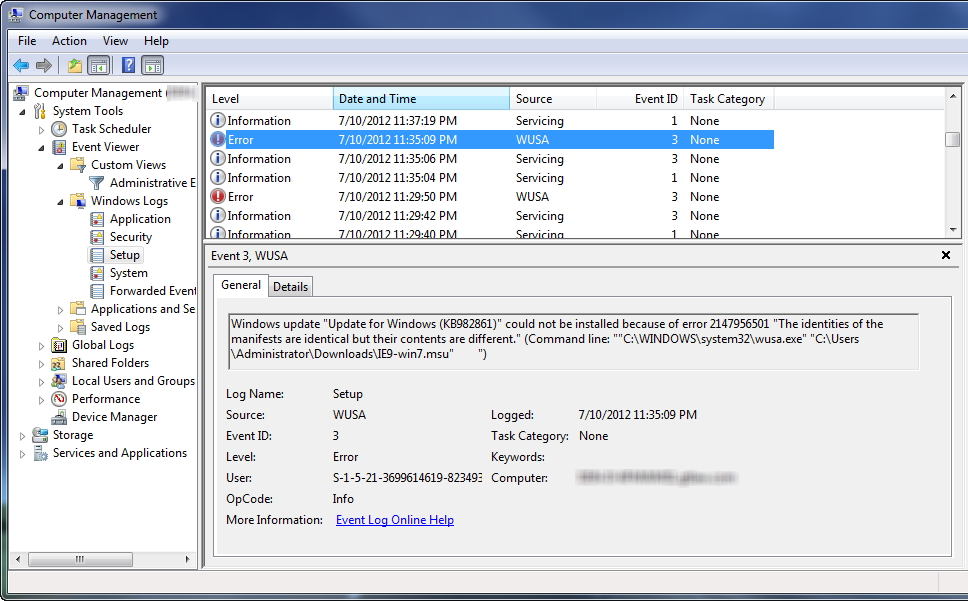Select Device Manager in the tree
Screen dimensions: 968x601
114,417
